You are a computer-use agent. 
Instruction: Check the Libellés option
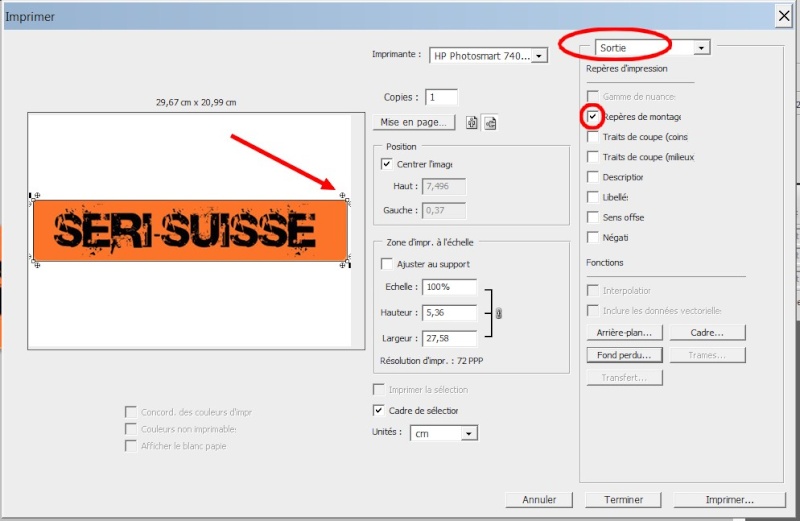pyautogui.click(x=592, y=197)
